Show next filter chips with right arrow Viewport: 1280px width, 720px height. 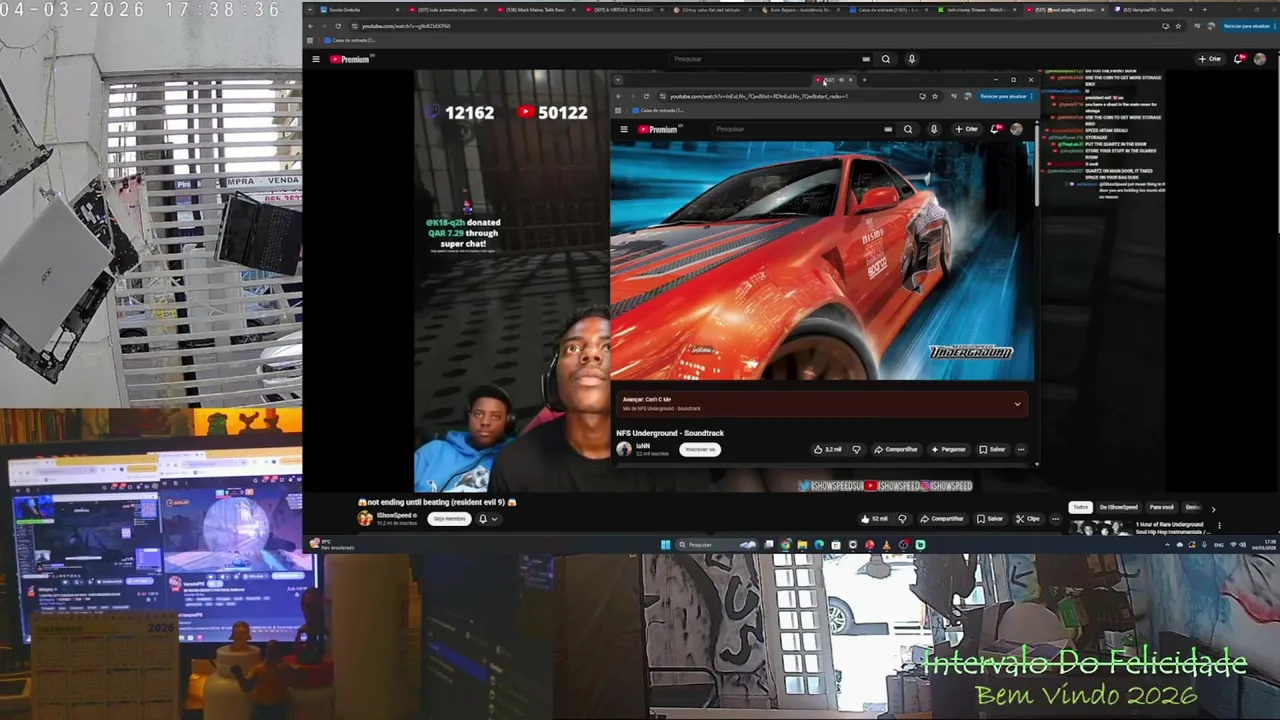[1213, 508]
